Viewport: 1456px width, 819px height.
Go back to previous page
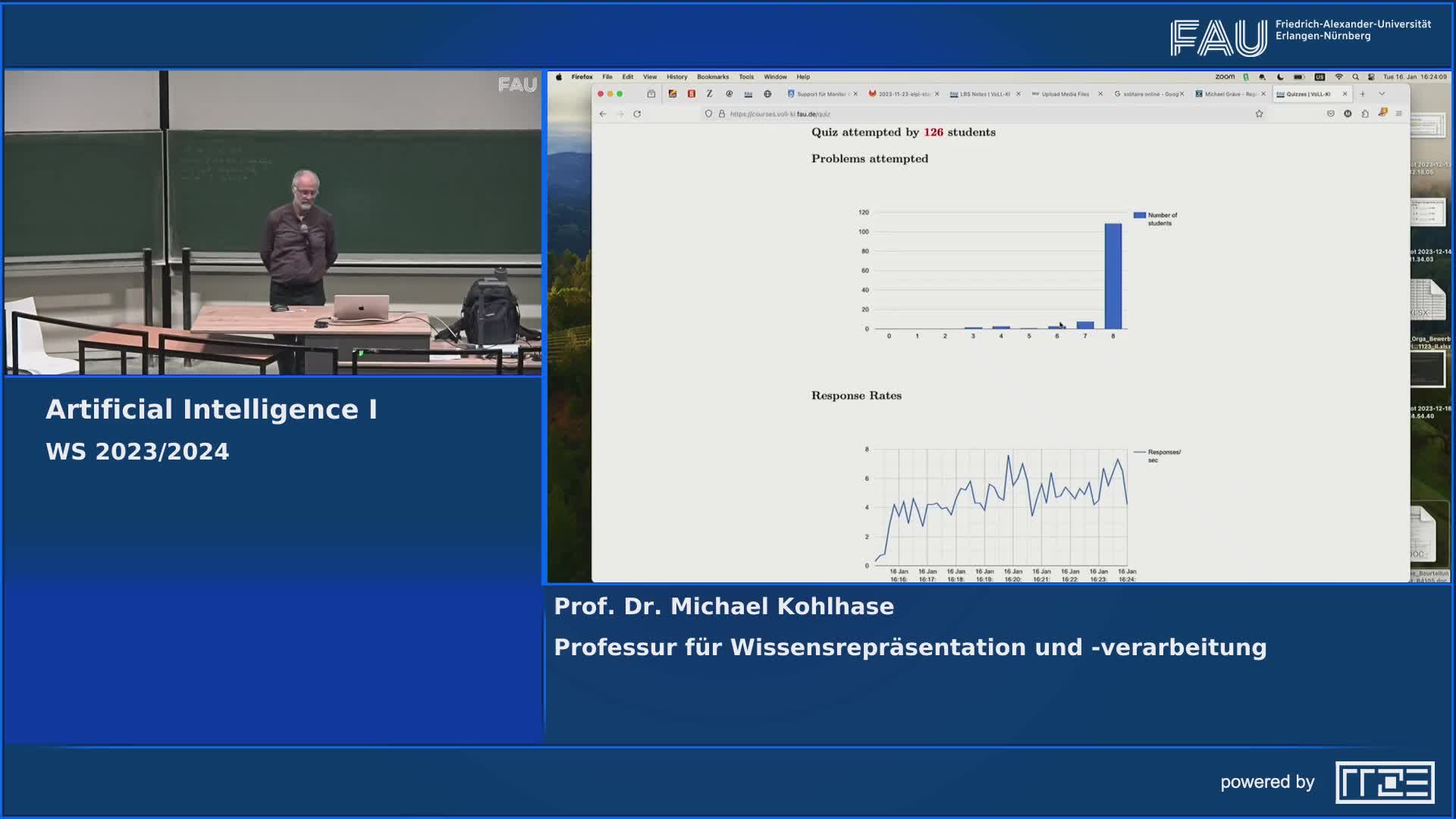(x=603, y=114)
